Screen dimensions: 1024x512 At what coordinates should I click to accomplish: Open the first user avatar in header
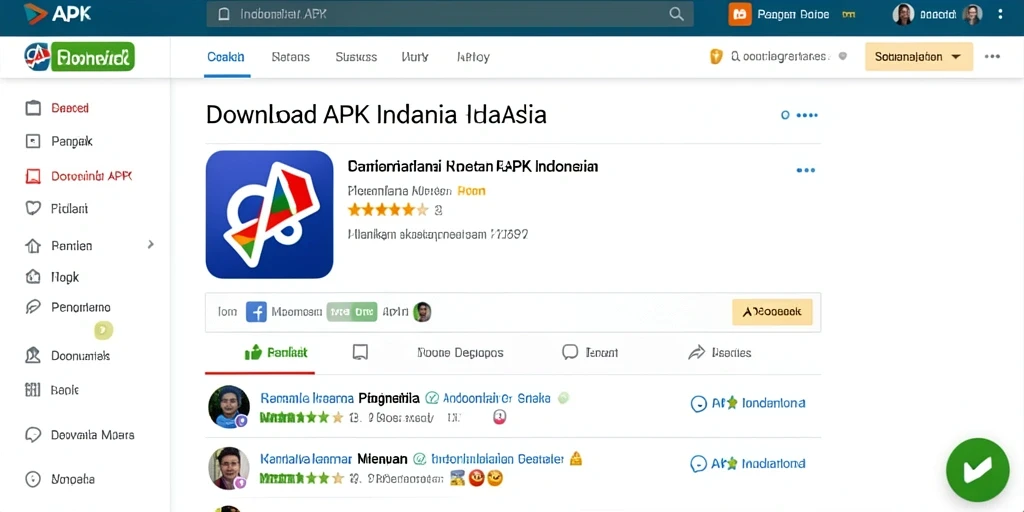coord(903,14)
